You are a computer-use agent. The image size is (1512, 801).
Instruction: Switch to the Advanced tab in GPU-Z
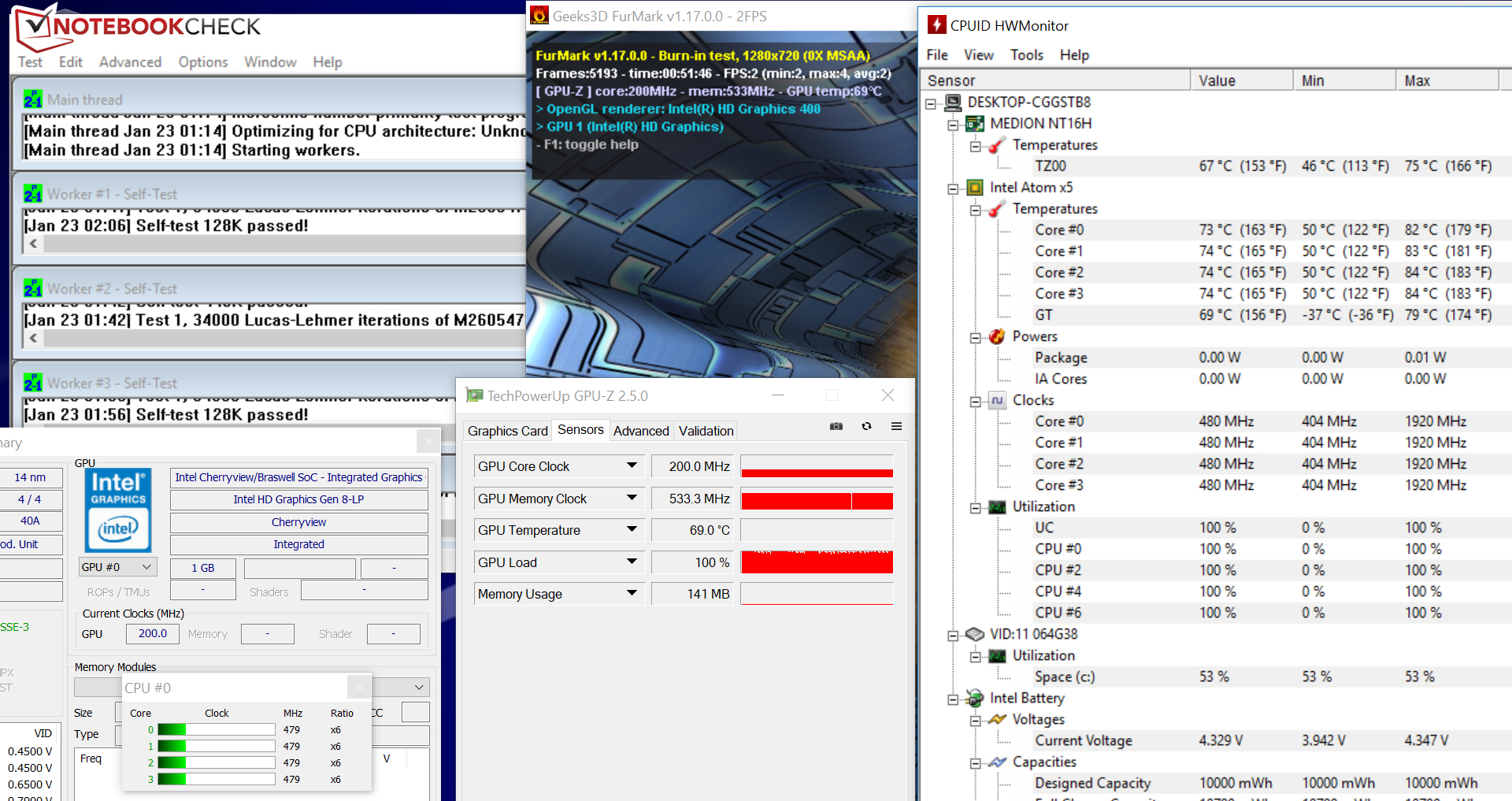(x=641, y=431)
